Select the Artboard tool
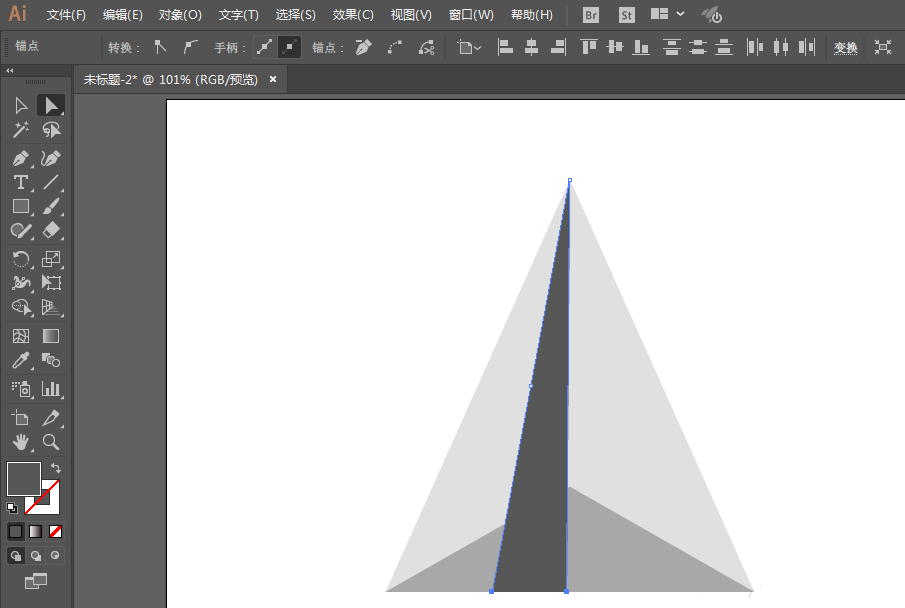This screenshot has width=905, height=608. (21, 417)
